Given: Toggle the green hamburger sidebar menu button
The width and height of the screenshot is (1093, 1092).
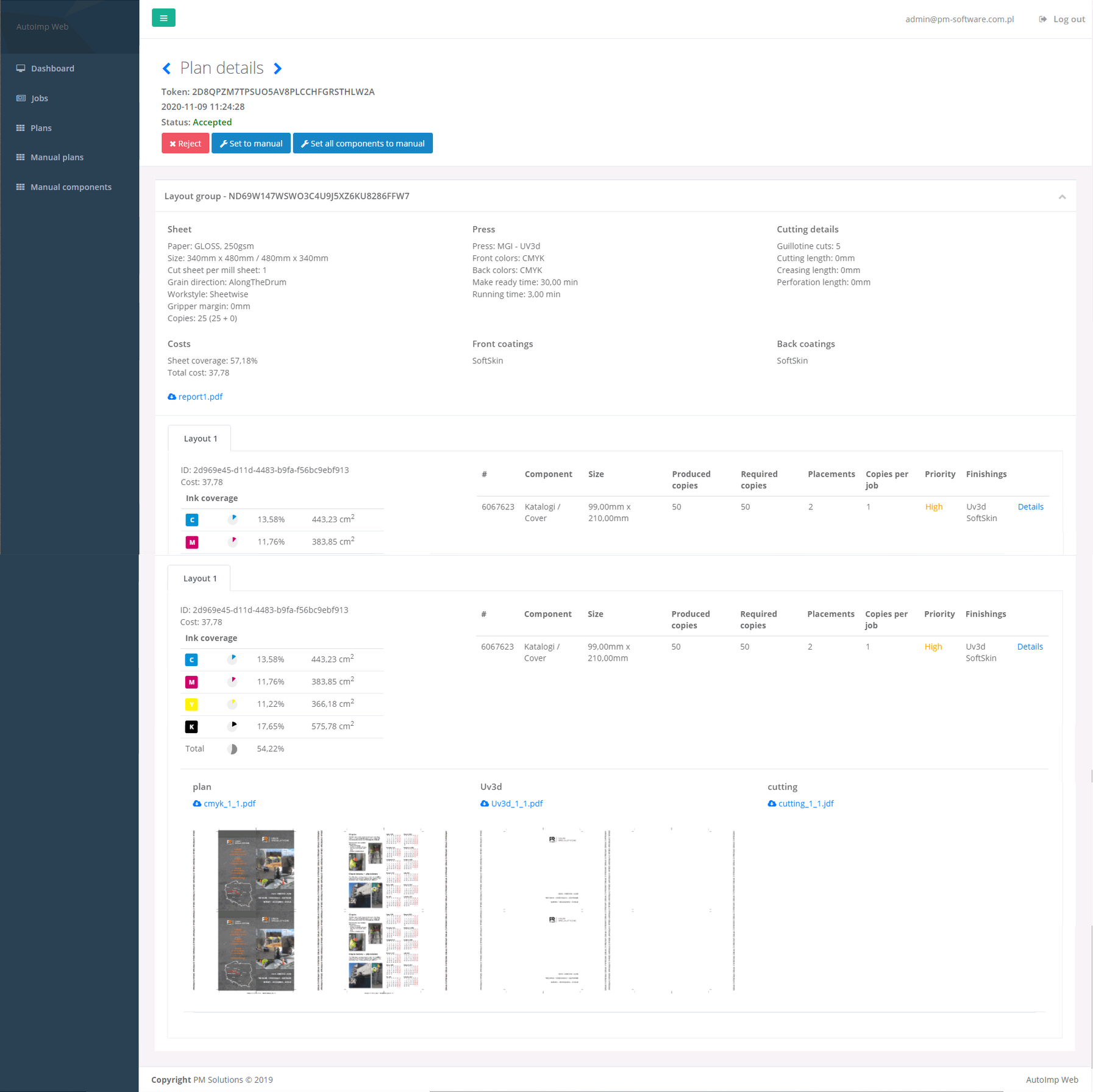Looking at the screenshot, I should [x=163, y=18].
